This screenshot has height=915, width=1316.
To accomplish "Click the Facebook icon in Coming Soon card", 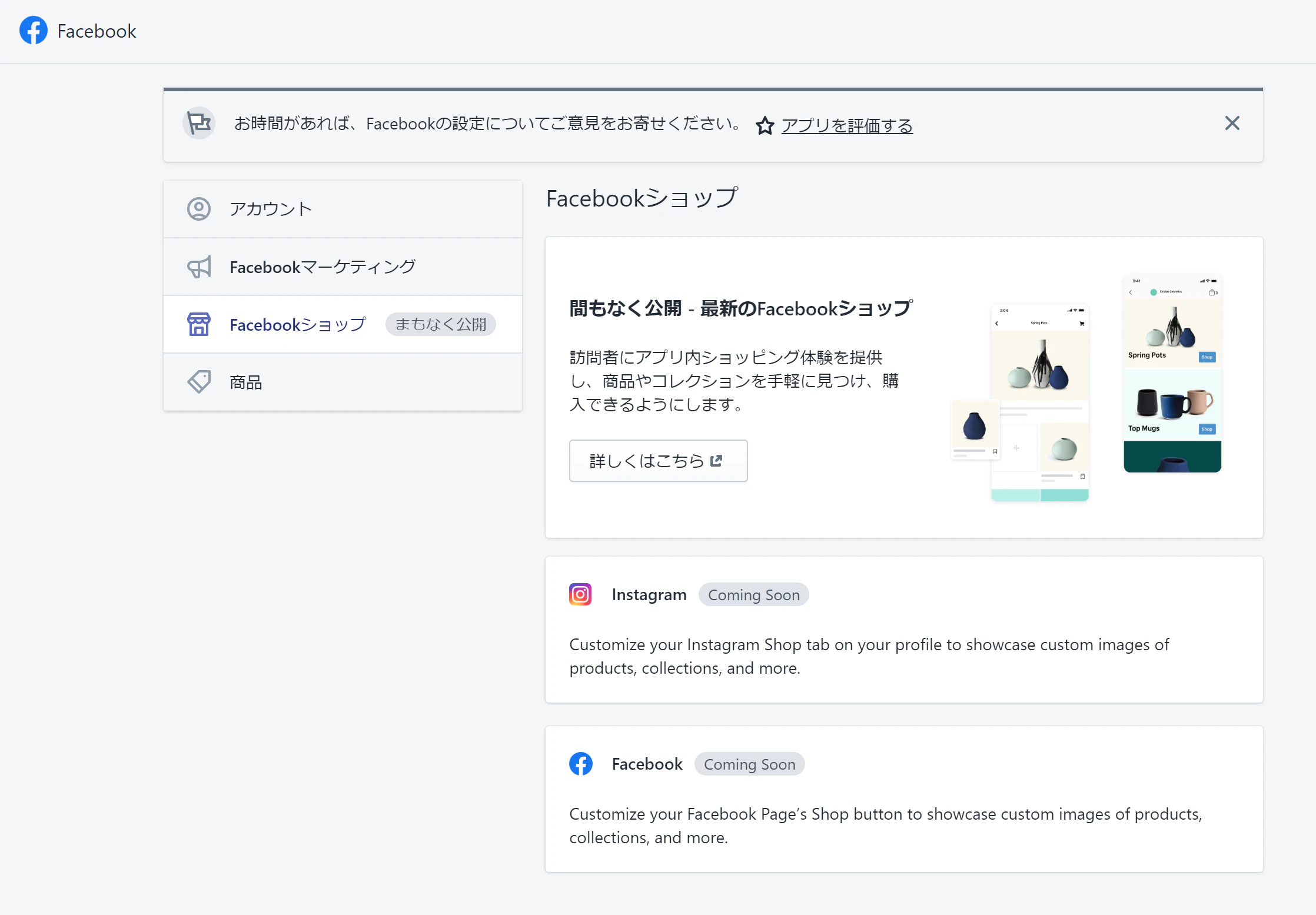I will (580, 764).
